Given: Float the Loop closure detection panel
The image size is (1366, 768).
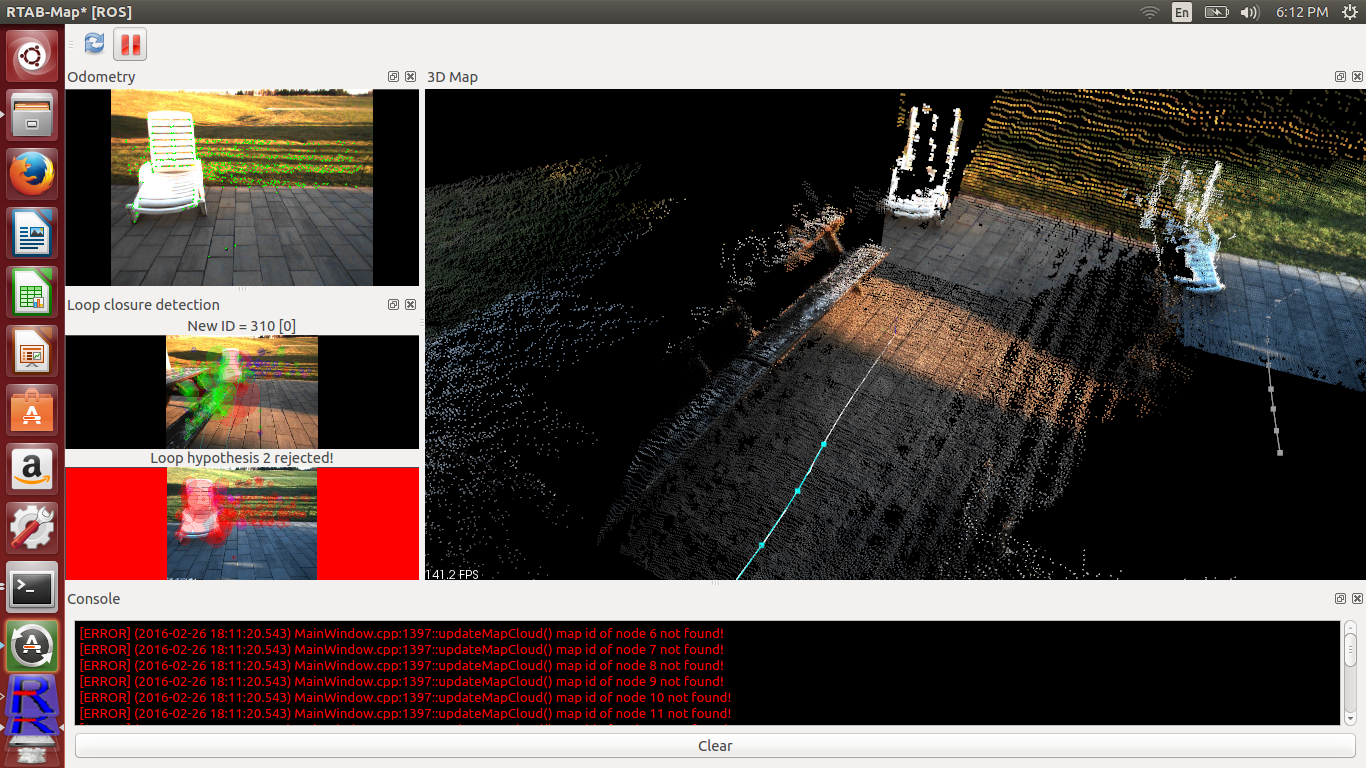Looking at the screenshot, I should (394, 304).
